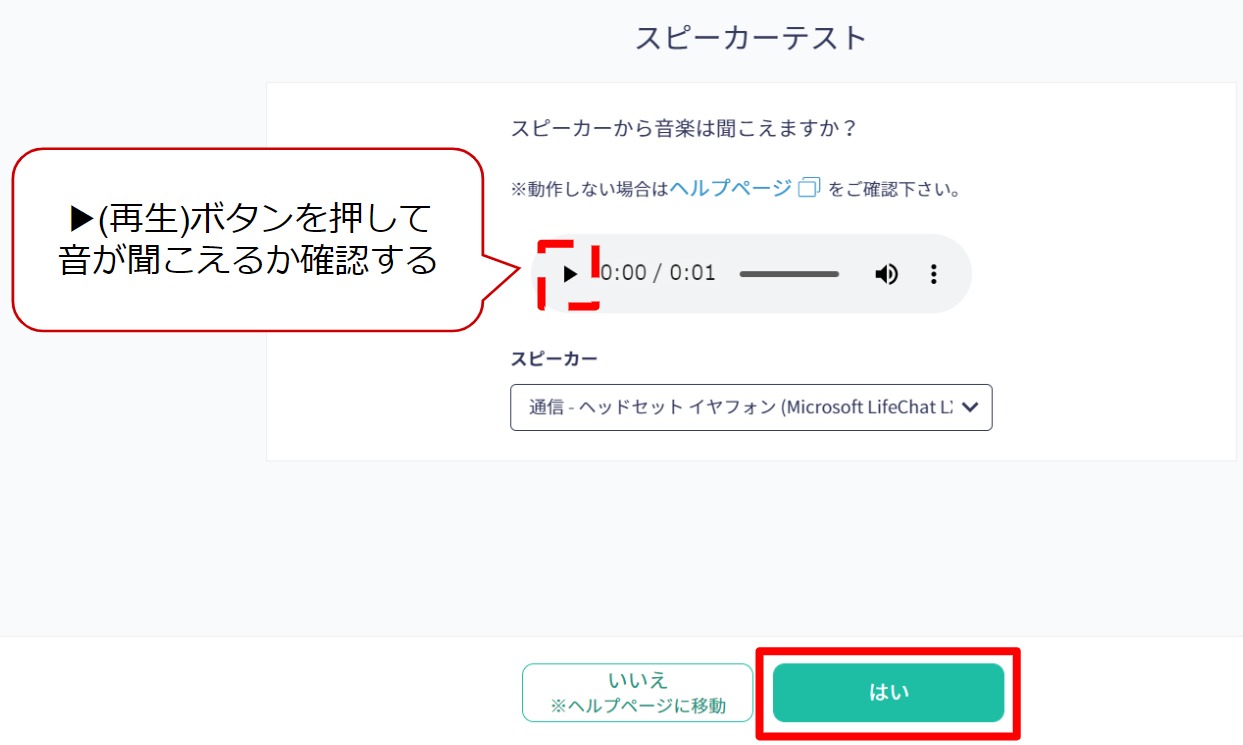Choose いいえ to go to help page
Image resolution: width=1243 pixels, height=745 pixels.
coord(637,692)
